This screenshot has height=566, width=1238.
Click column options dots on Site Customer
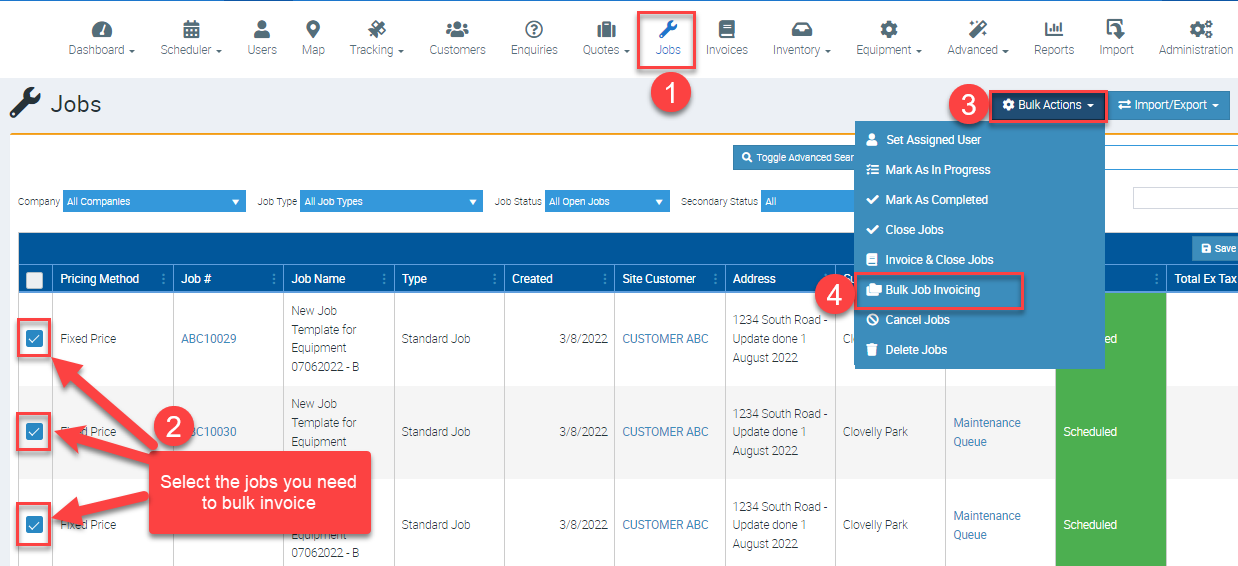point(715,279)
